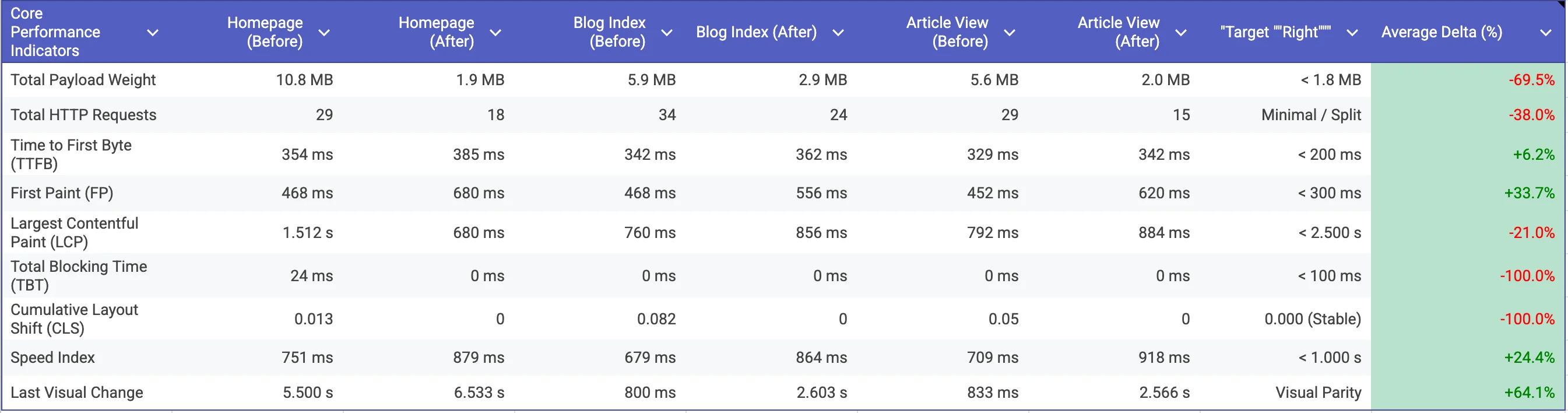Screen dimensions: 1568x413
Task: Click the Total Blocking Time (TBT) label
Action: tap(79, 275)
